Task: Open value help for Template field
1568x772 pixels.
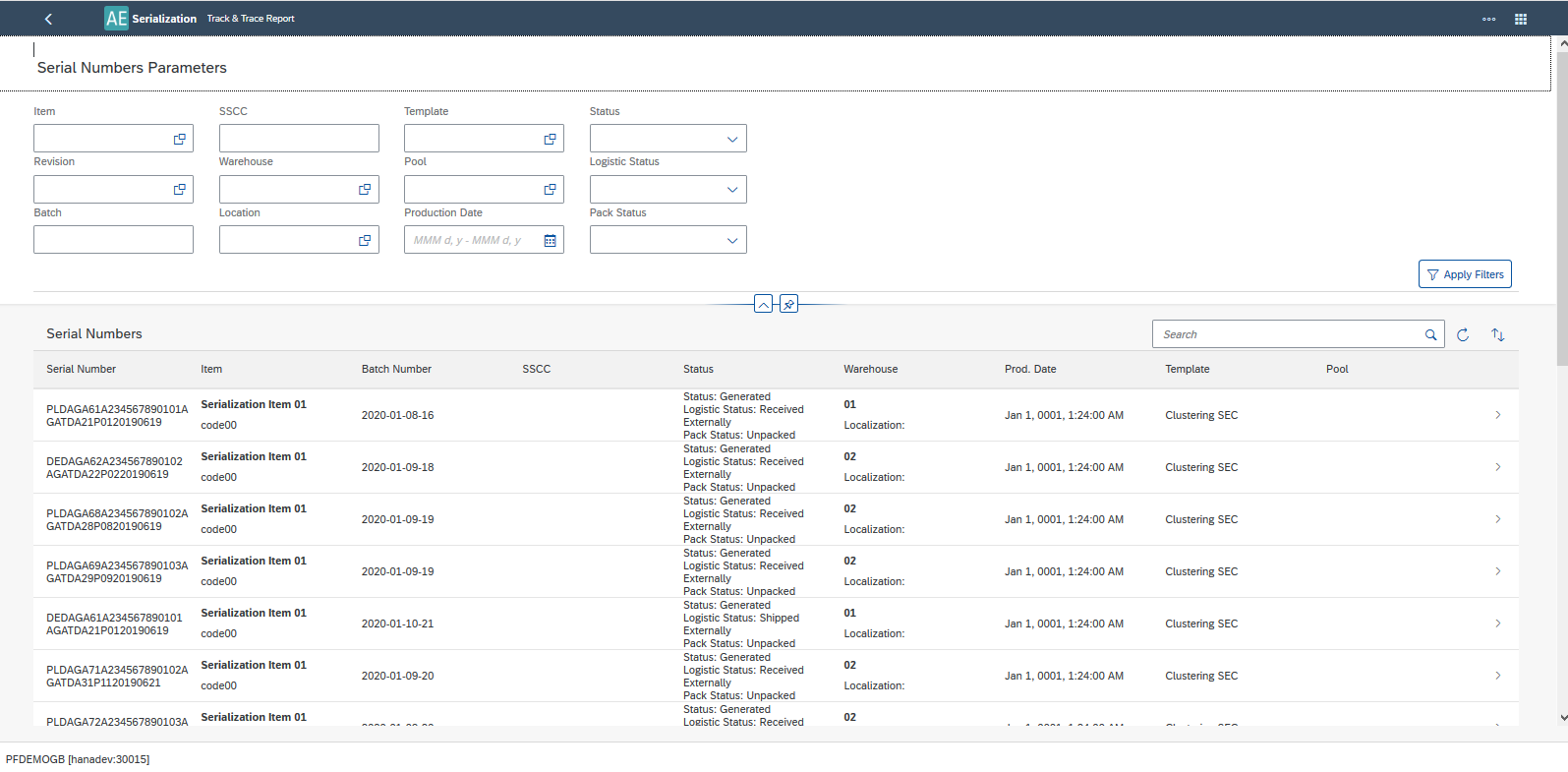Action: click(x=550, y=139)
